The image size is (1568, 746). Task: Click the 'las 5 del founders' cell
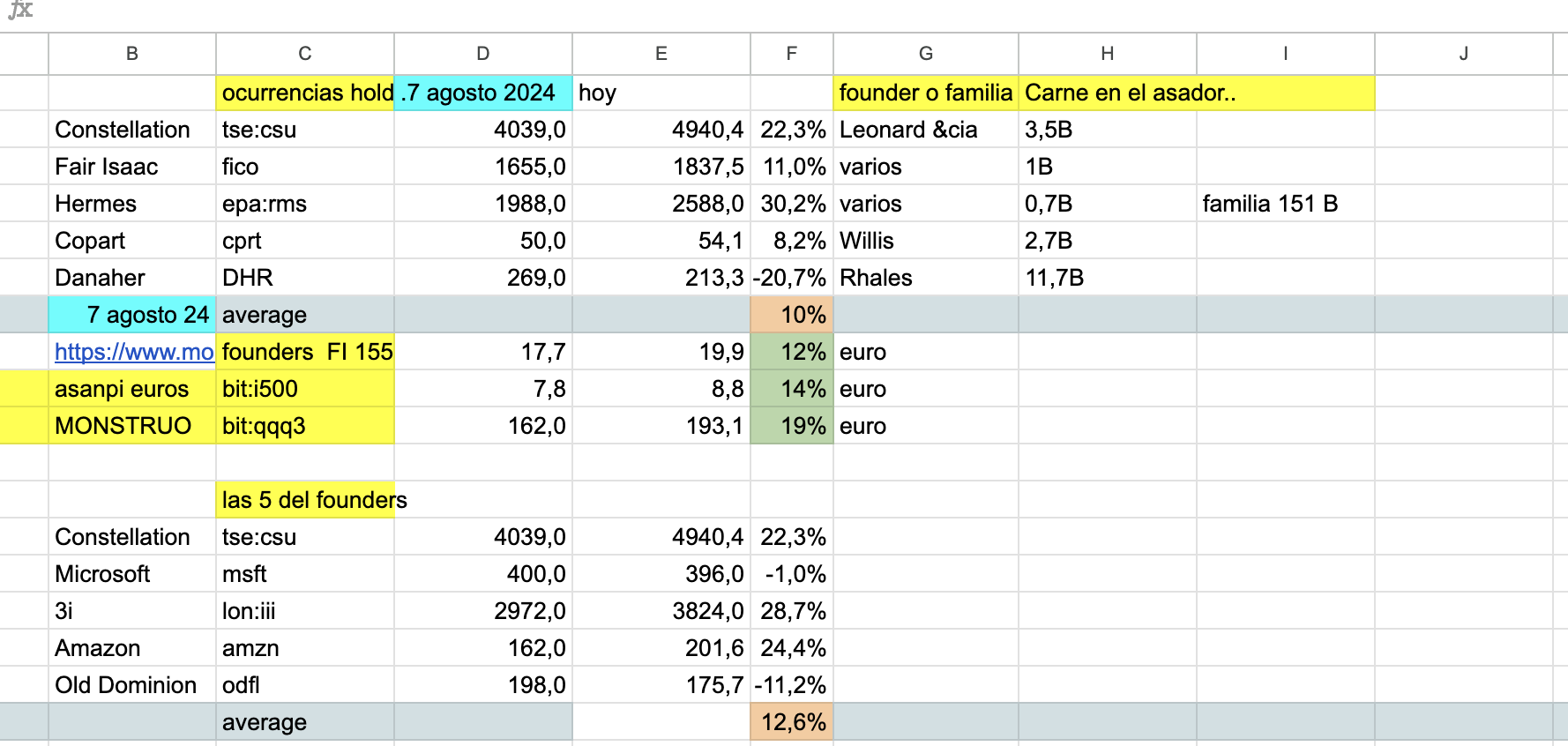(x=305, y=500)
